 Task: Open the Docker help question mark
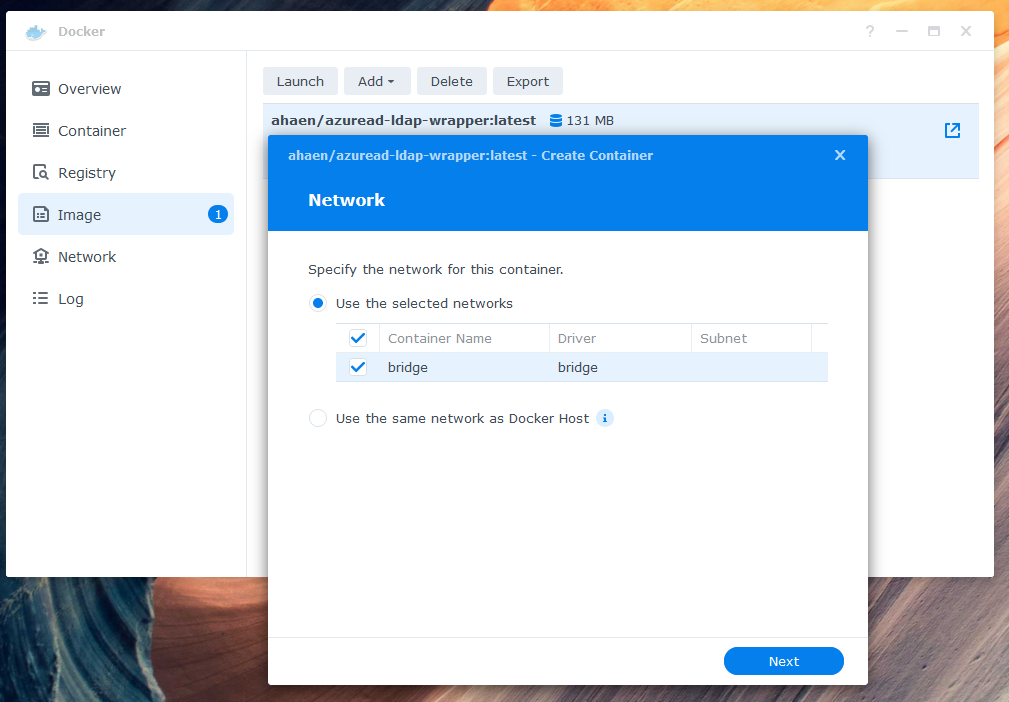pyautogui.click(x=869, y=31)
